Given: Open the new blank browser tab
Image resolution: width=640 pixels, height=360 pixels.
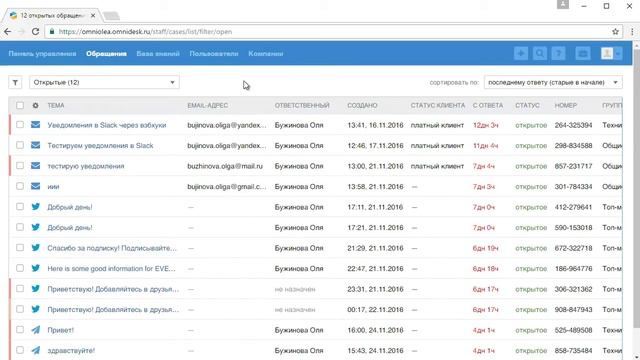Looking at the screenshot, I should click(x=111, y=16).
